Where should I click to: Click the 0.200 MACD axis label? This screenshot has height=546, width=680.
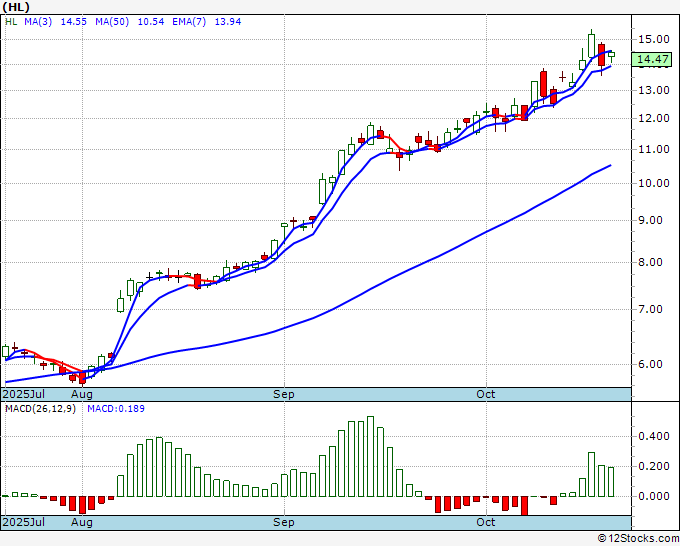coord(654,467)
